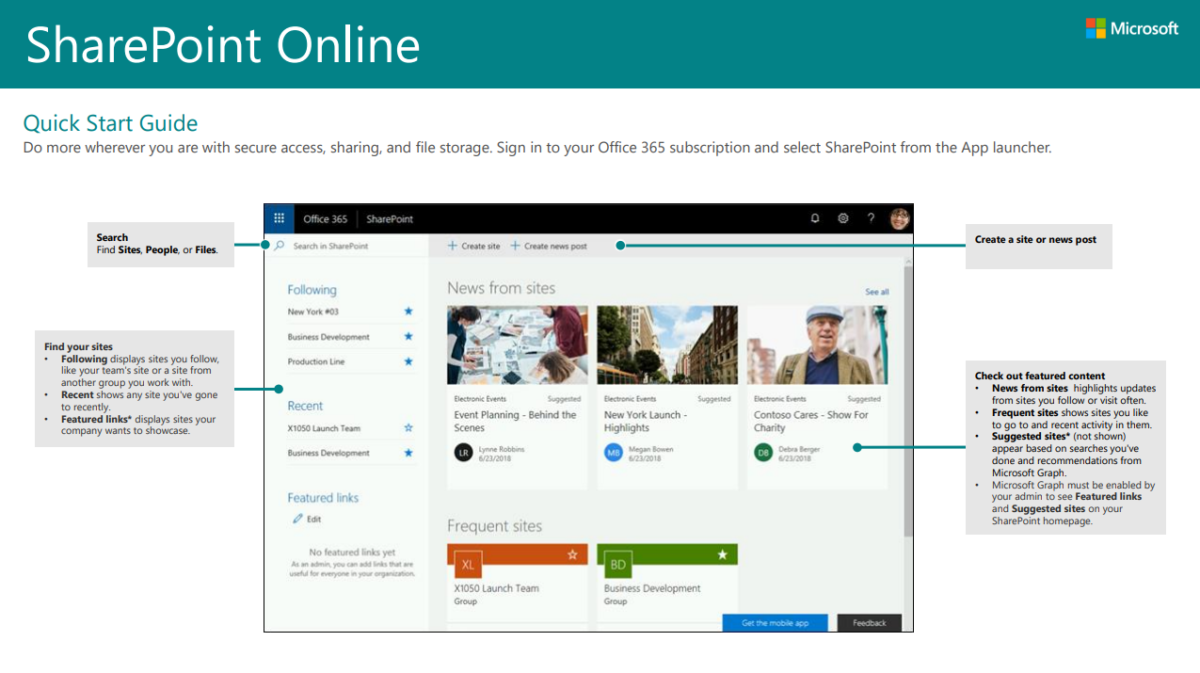This screenshot has height=673, width=1200.
Task: Select SharePoint in the top bar
Action: [389, 218]
